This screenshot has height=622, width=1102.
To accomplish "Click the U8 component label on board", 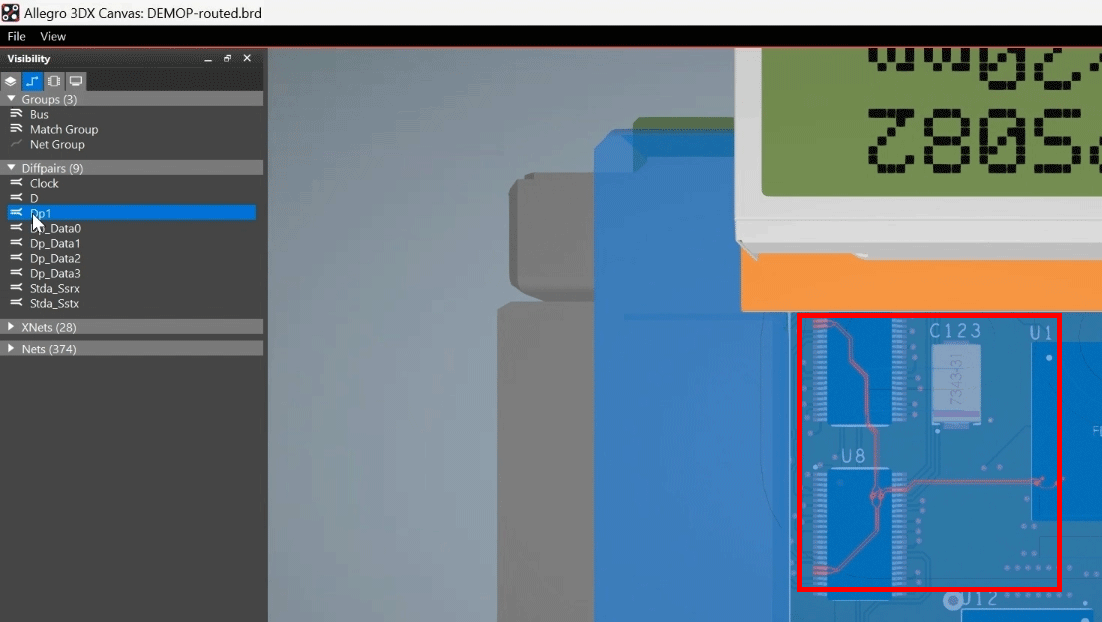I will 853,457.
